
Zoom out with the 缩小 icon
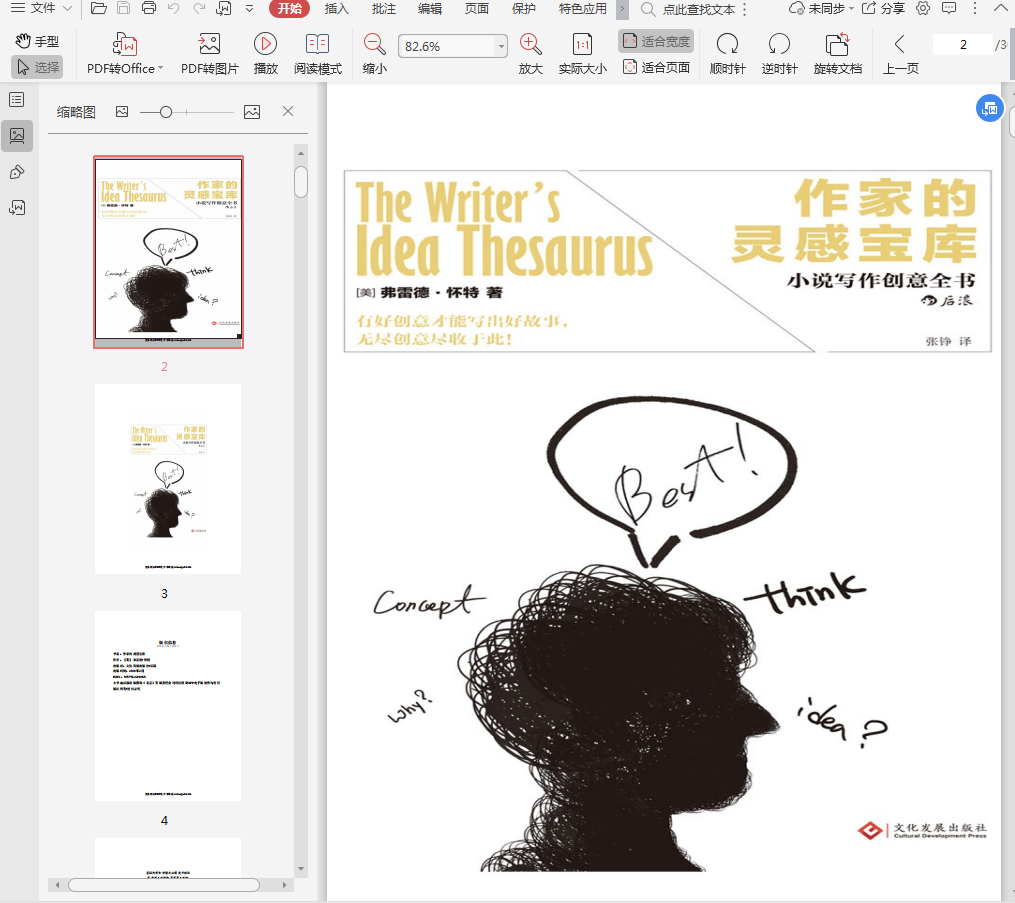tap(374, 45)
